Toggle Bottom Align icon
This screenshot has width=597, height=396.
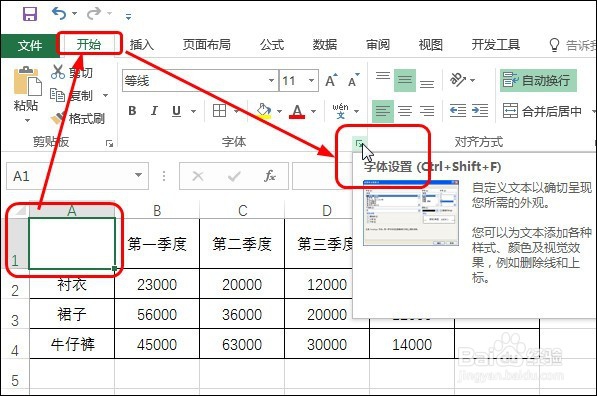pyautogui.click(x=427, y=84)
